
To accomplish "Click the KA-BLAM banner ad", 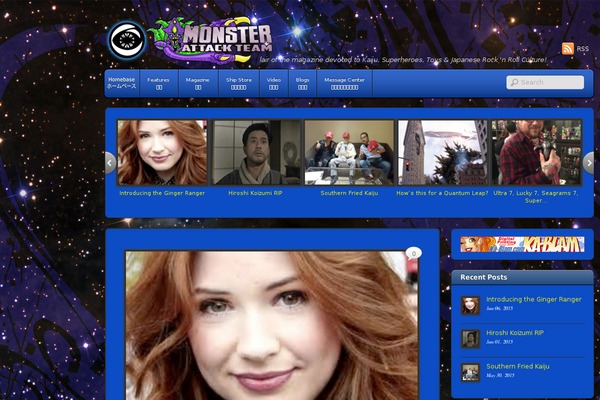I will [522, 244].
